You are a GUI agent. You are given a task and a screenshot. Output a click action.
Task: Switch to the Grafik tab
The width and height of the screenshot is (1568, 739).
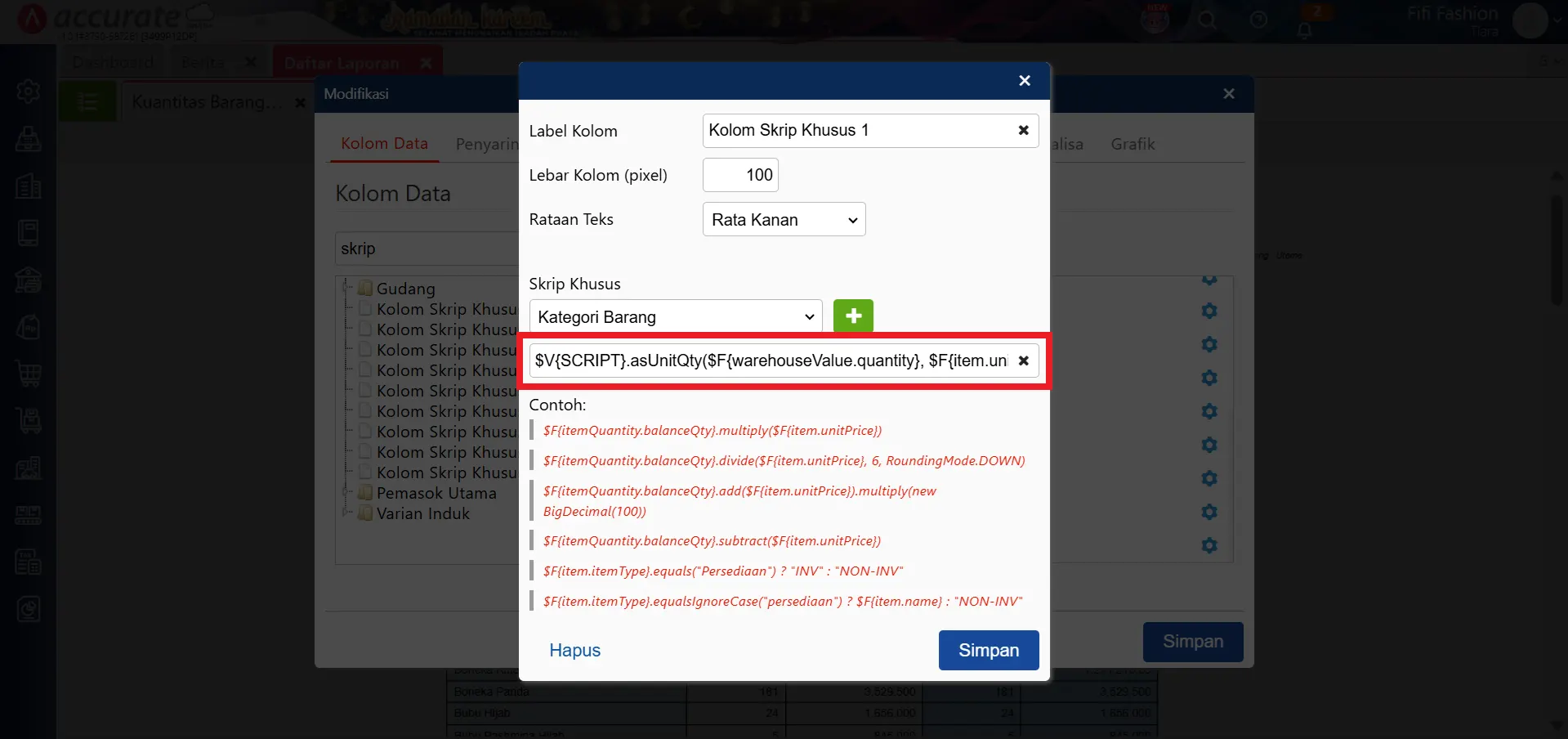coord(1132,144)
